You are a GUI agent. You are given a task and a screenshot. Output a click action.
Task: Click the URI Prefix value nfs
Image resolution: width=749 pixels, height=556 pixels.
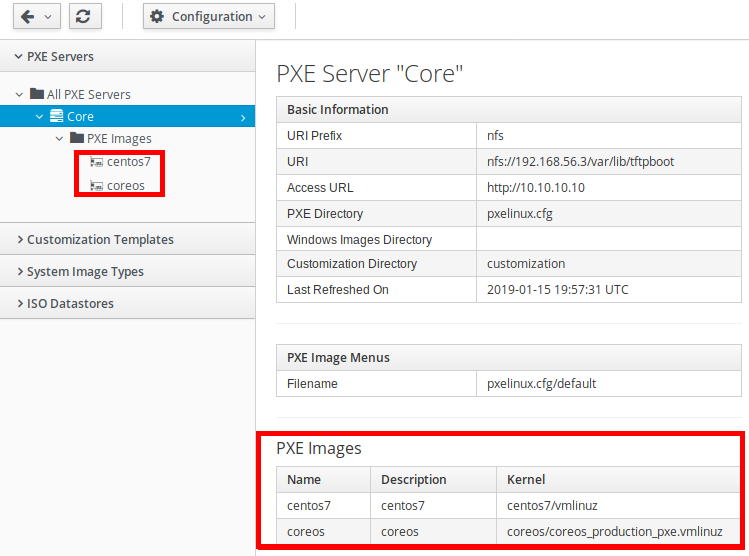[x=495, y=136]
